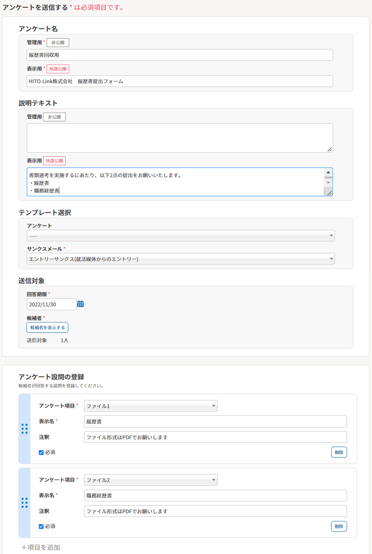Click the scroll up arrow in 表示用 description textarea
The height and width of the screenshot is (554, 372).
point(328,172)
